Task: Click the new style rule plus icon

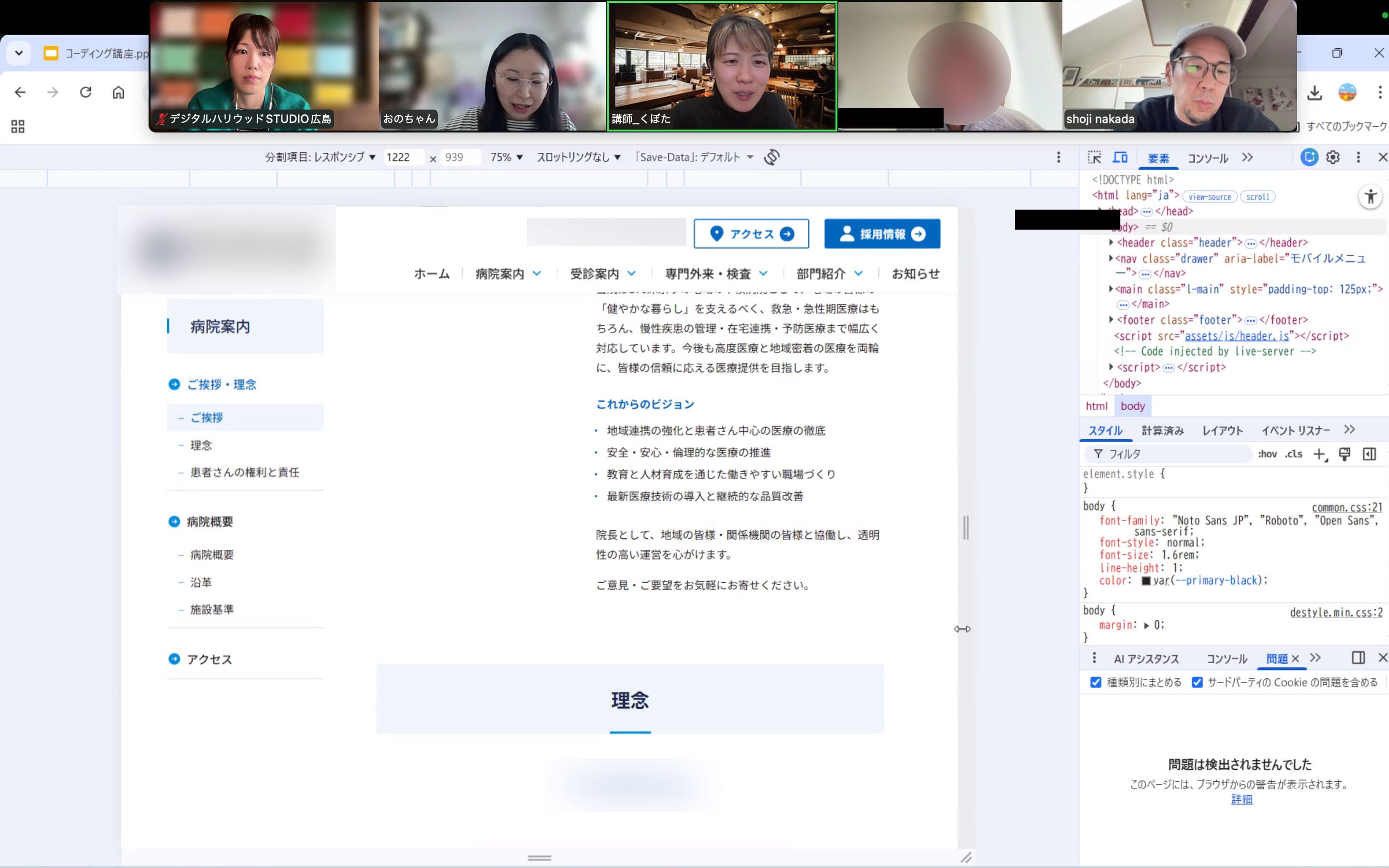Action: coord(1319,454)
